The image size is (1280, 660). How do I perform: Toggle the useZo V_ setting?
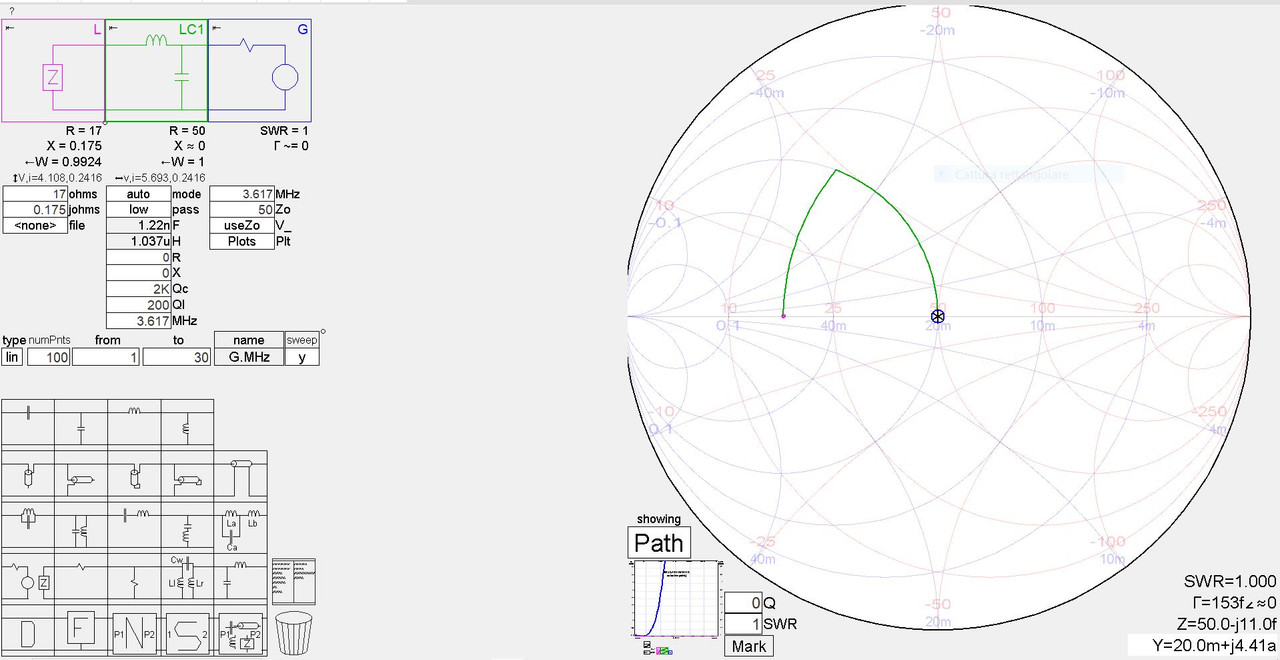click(242, 225)
